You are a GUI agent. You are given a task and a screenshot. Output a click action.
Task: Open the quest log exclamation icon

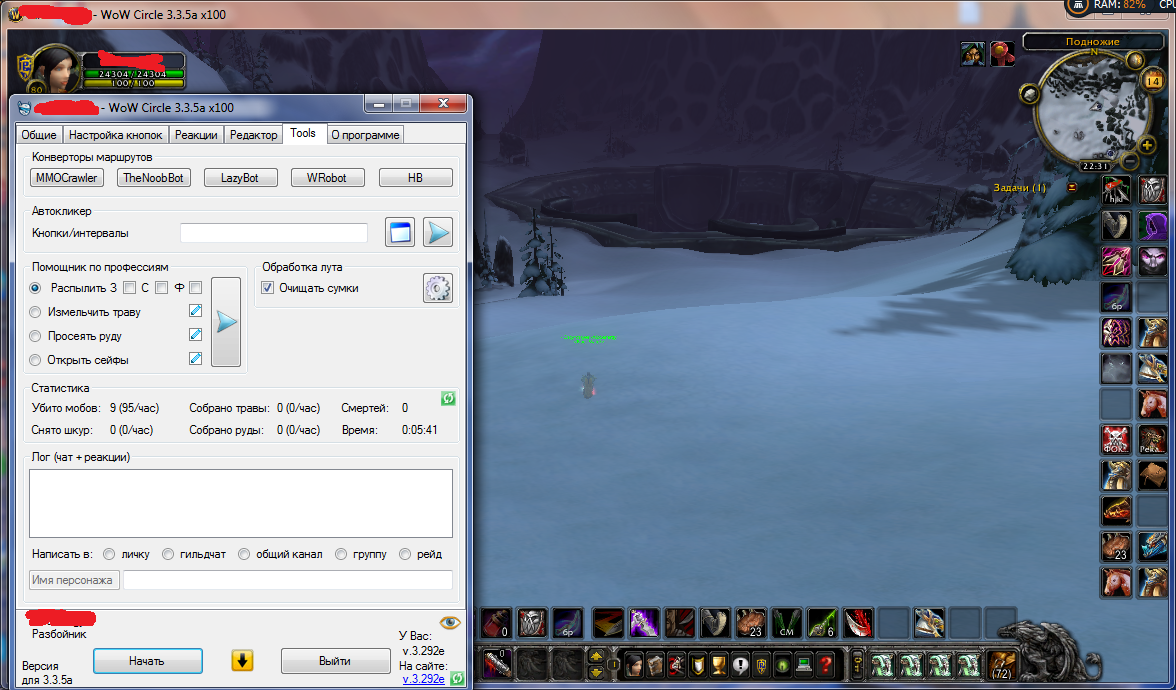coord(740,664)
